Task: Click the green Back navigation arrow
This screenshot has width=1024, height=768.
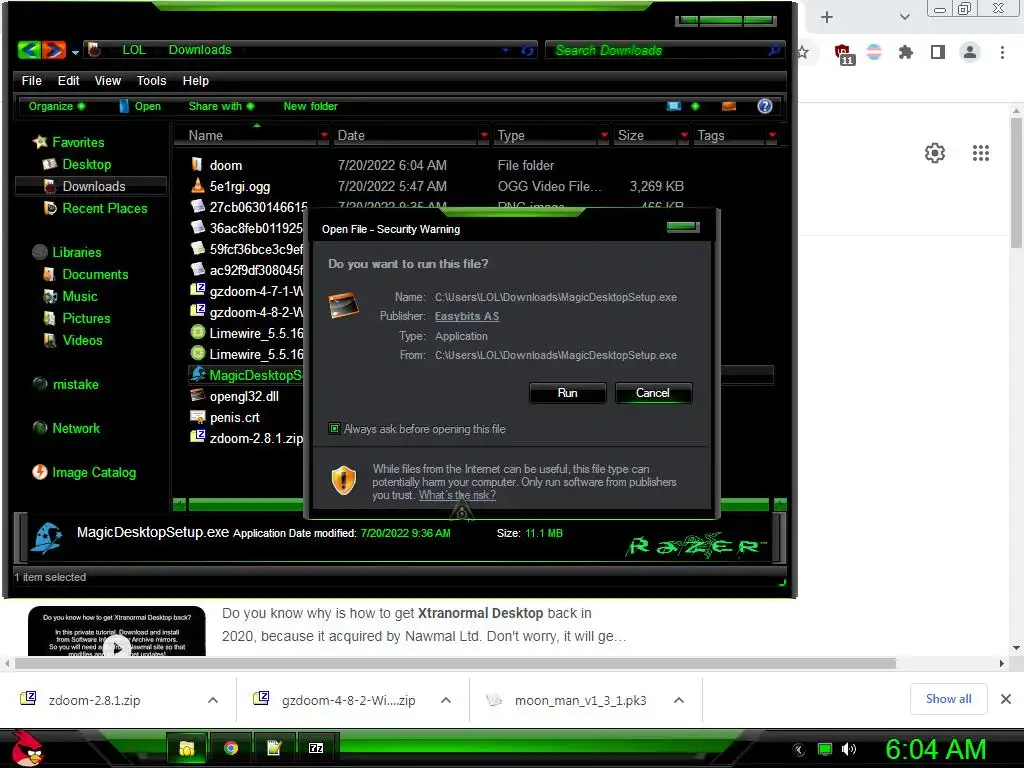Action: pos(29,50)
